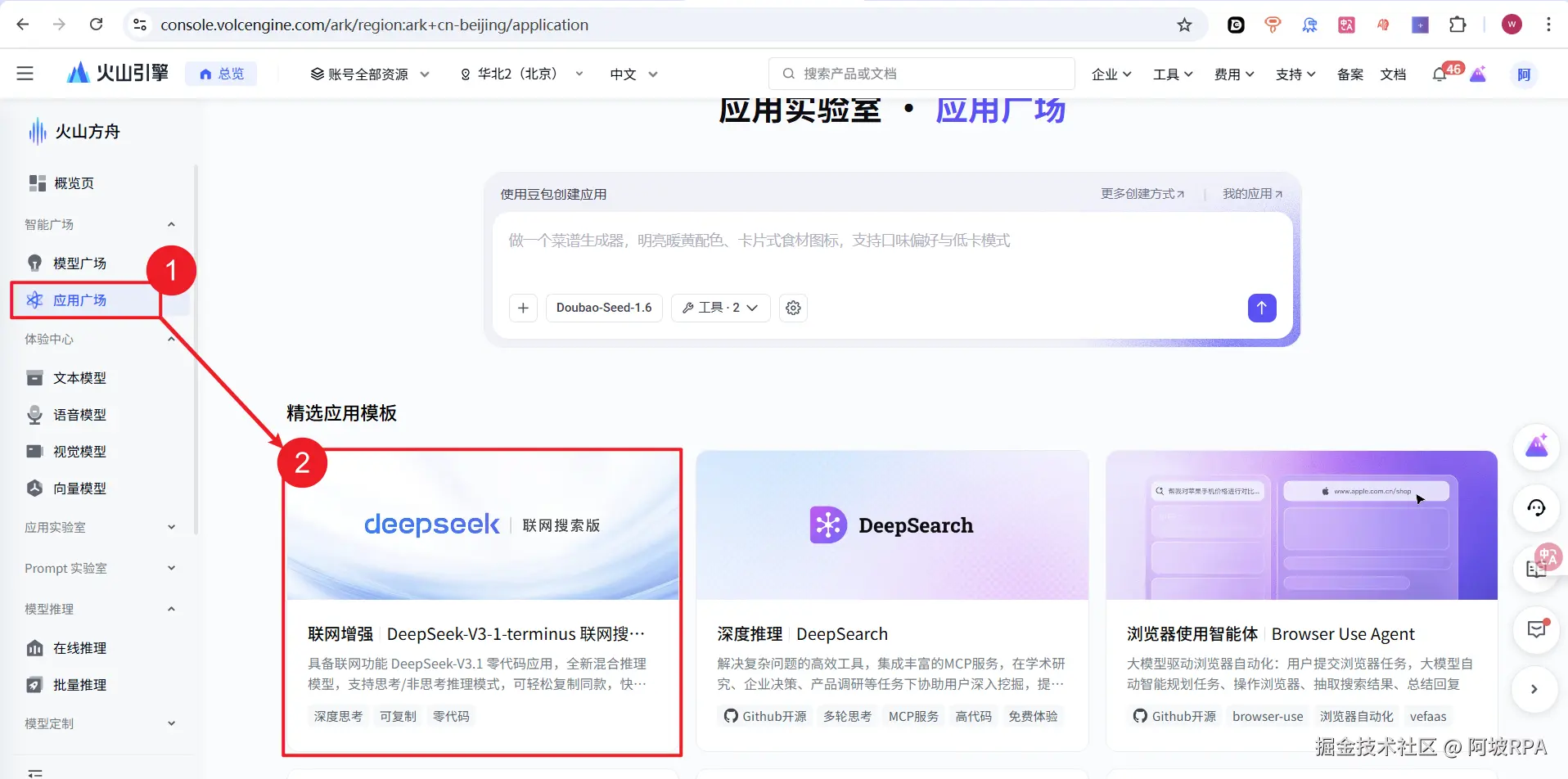Collapse the 智能广场 section
This screenshot has height=779, width=1568.
(x=171, y=224)
